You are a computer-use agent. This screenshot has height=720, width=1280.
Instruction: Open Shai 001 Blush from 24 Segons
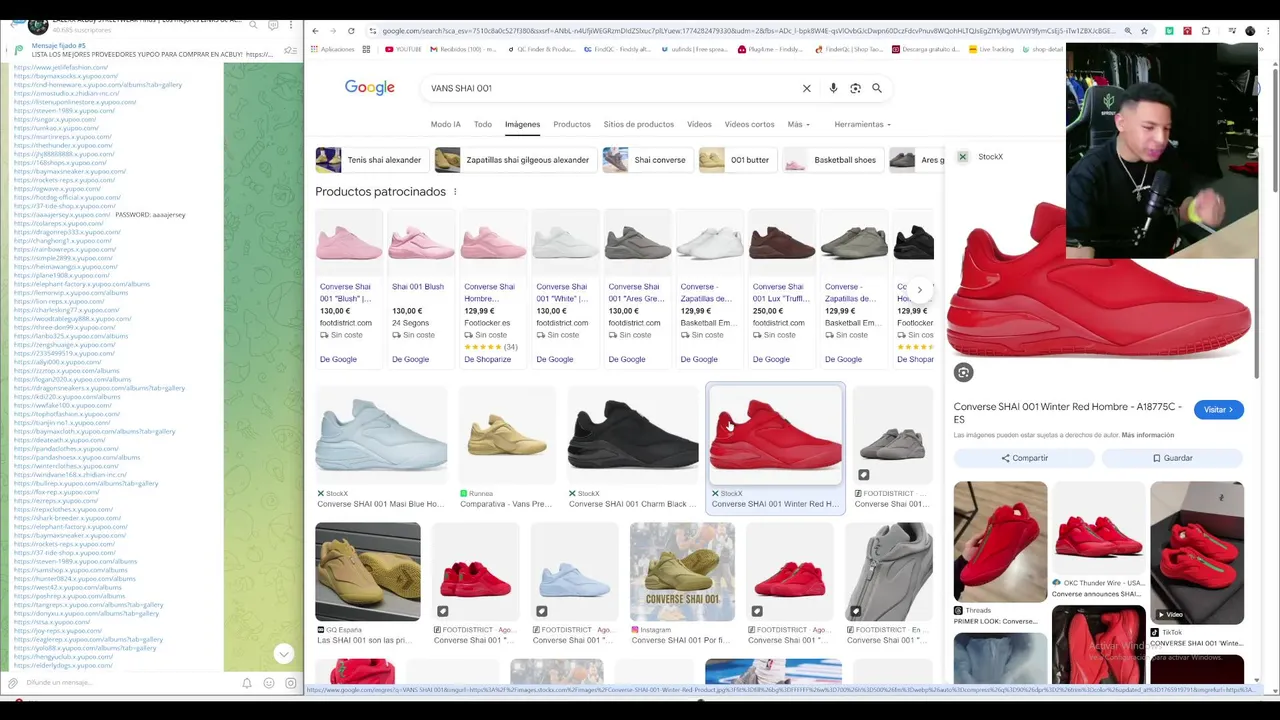421,291
